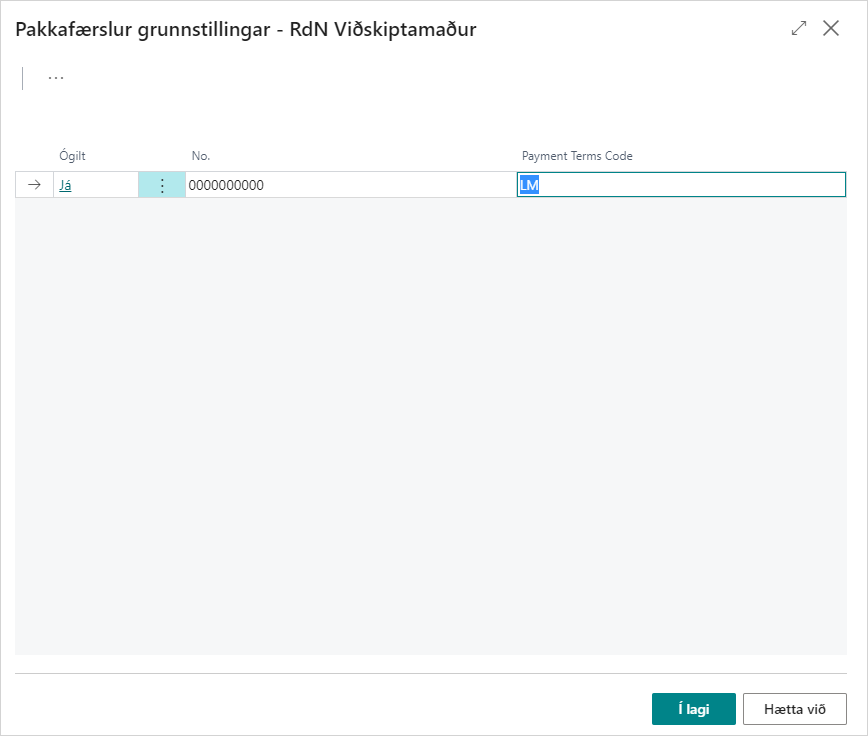
Task: Click into the Payment Terms Code field
Action: [x=680, y=185]
